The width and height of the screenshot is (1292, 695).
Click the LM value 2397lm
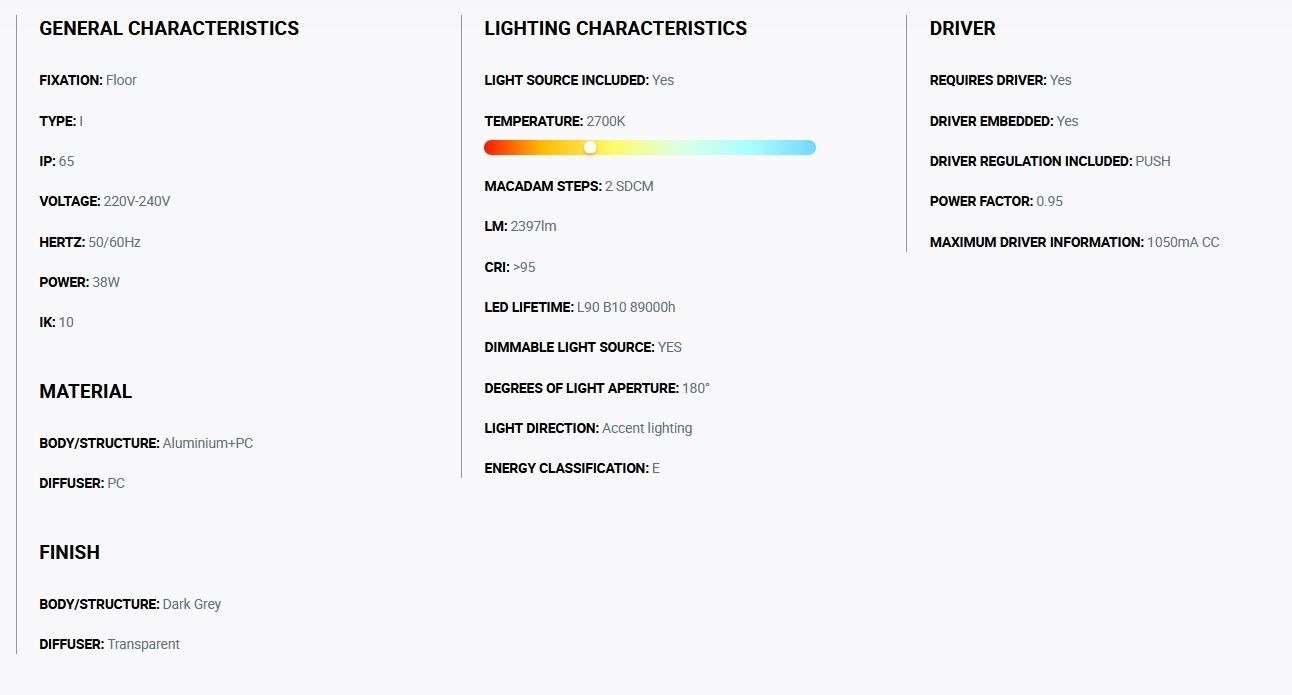533,226
